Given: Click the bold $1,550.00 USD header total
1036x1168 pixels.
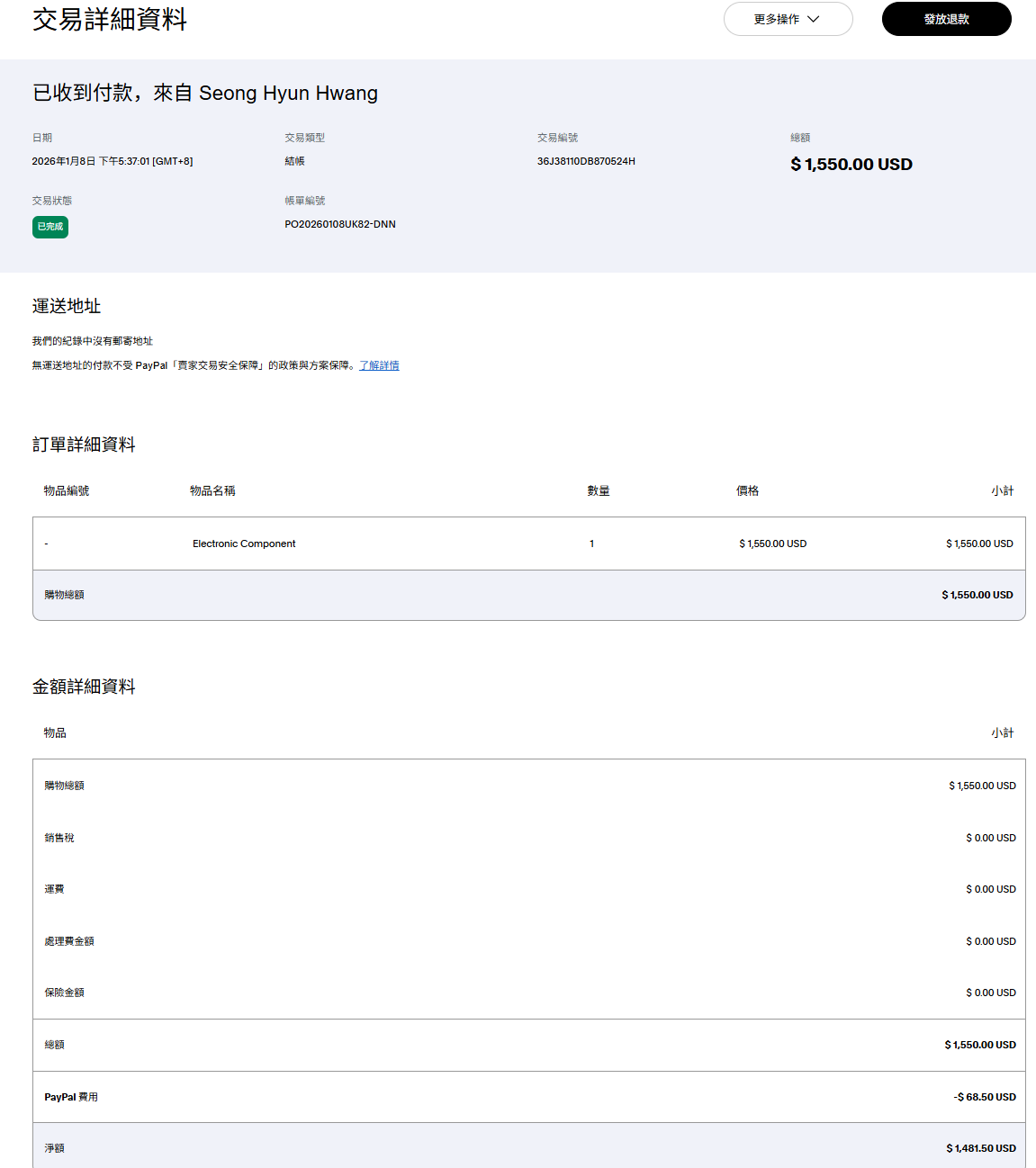Looking at the screenshot, I should 851,165.
